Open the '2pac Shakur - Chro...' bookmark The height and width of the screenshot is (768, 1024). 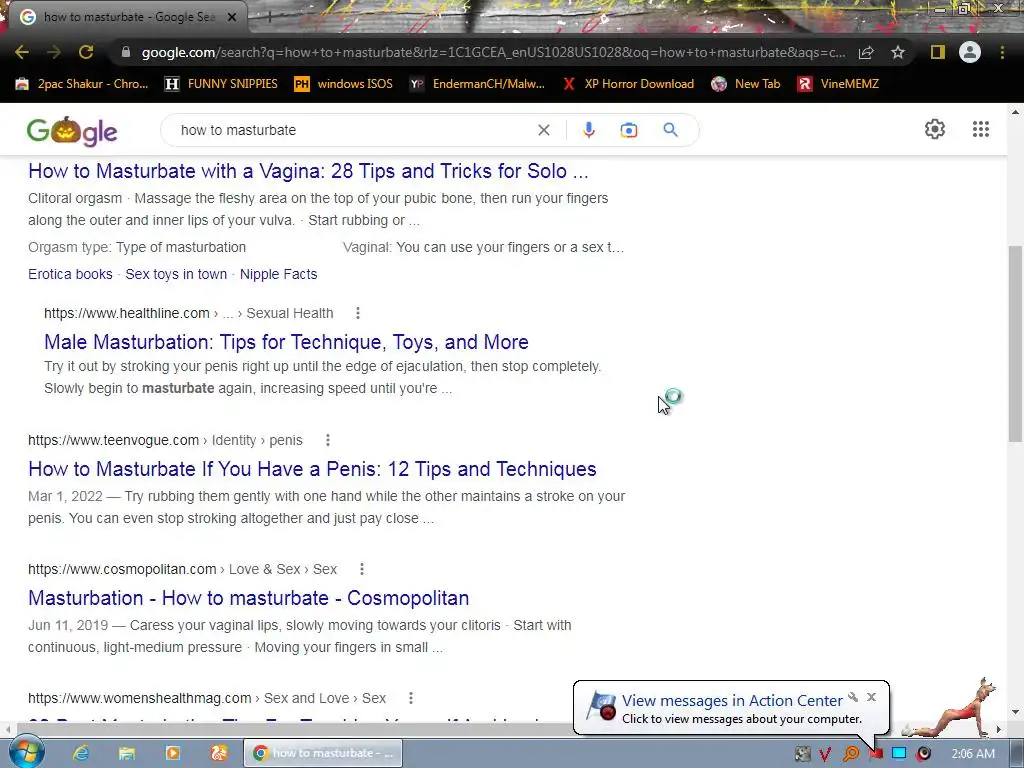[82, 84]
